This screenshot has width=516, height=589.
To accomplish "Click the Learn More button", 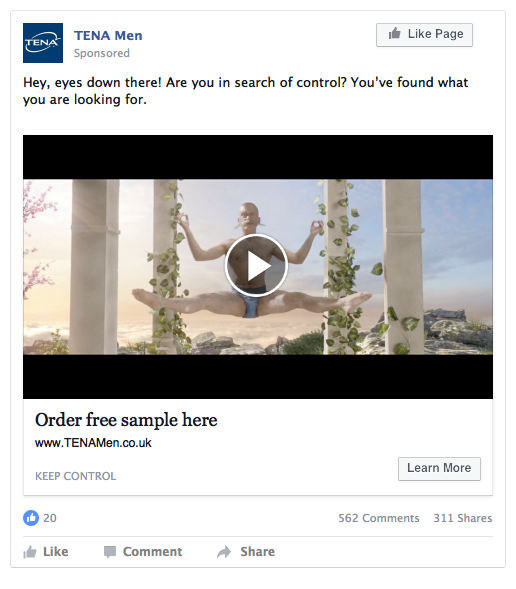I will click(x=439, y=468).
